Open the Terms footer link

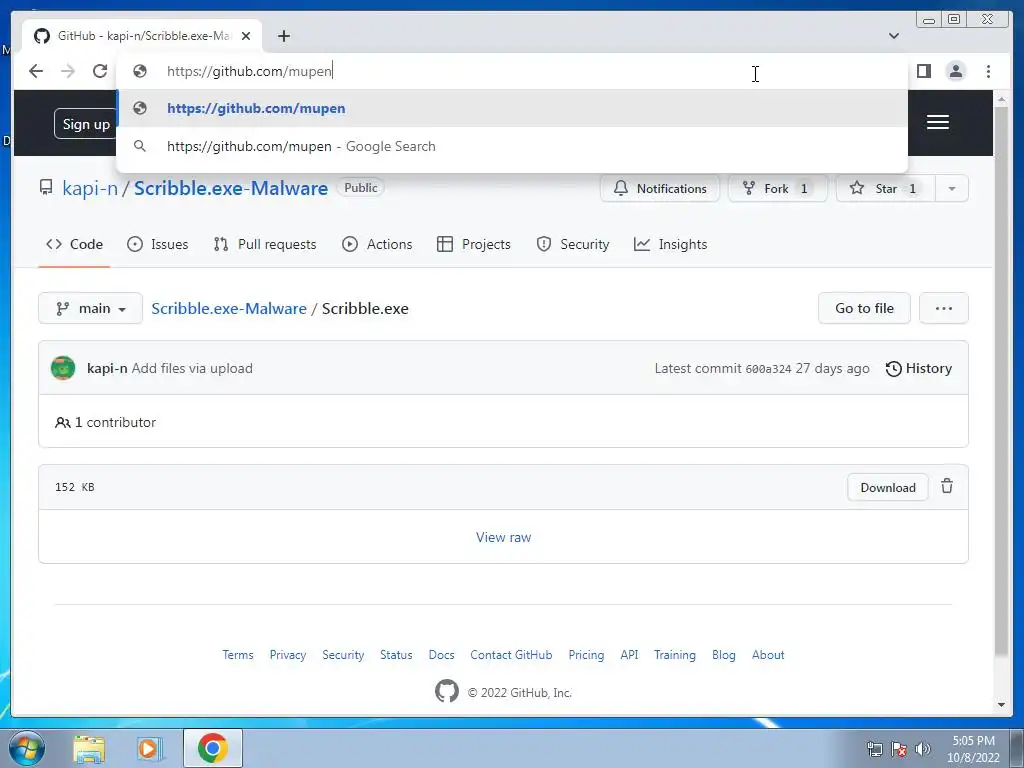238,655
